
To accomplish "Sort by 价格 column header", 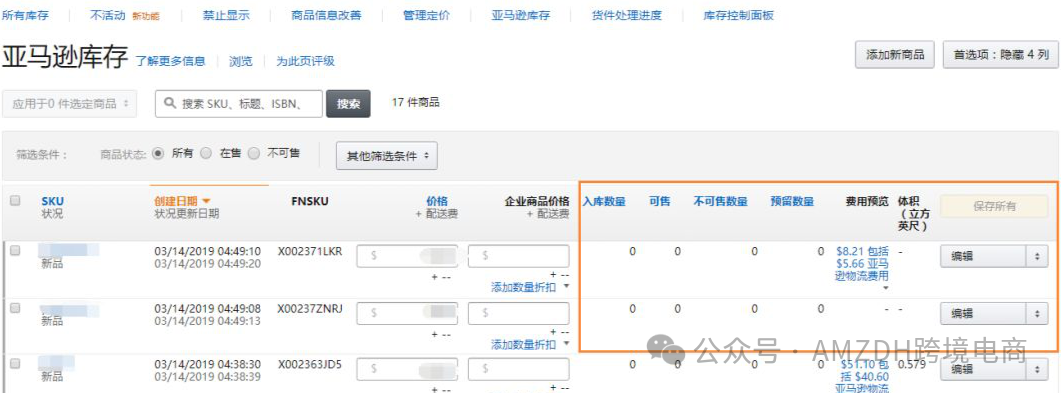I will (436, 201).
